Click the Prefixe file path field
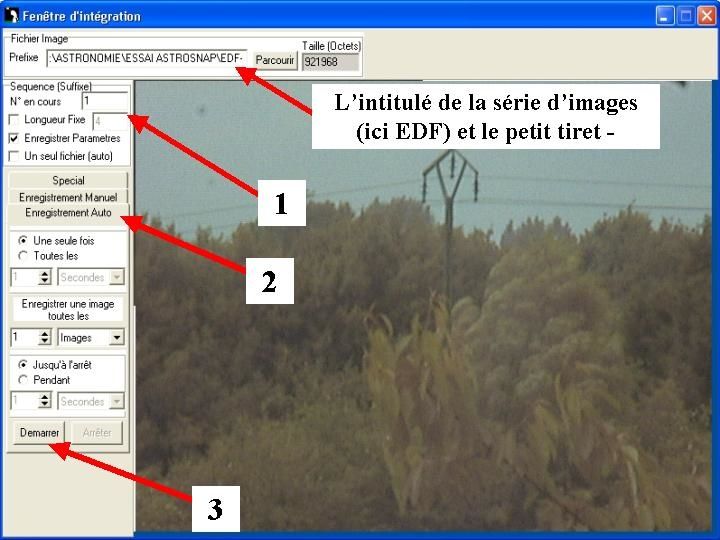 tap(147, 59)
